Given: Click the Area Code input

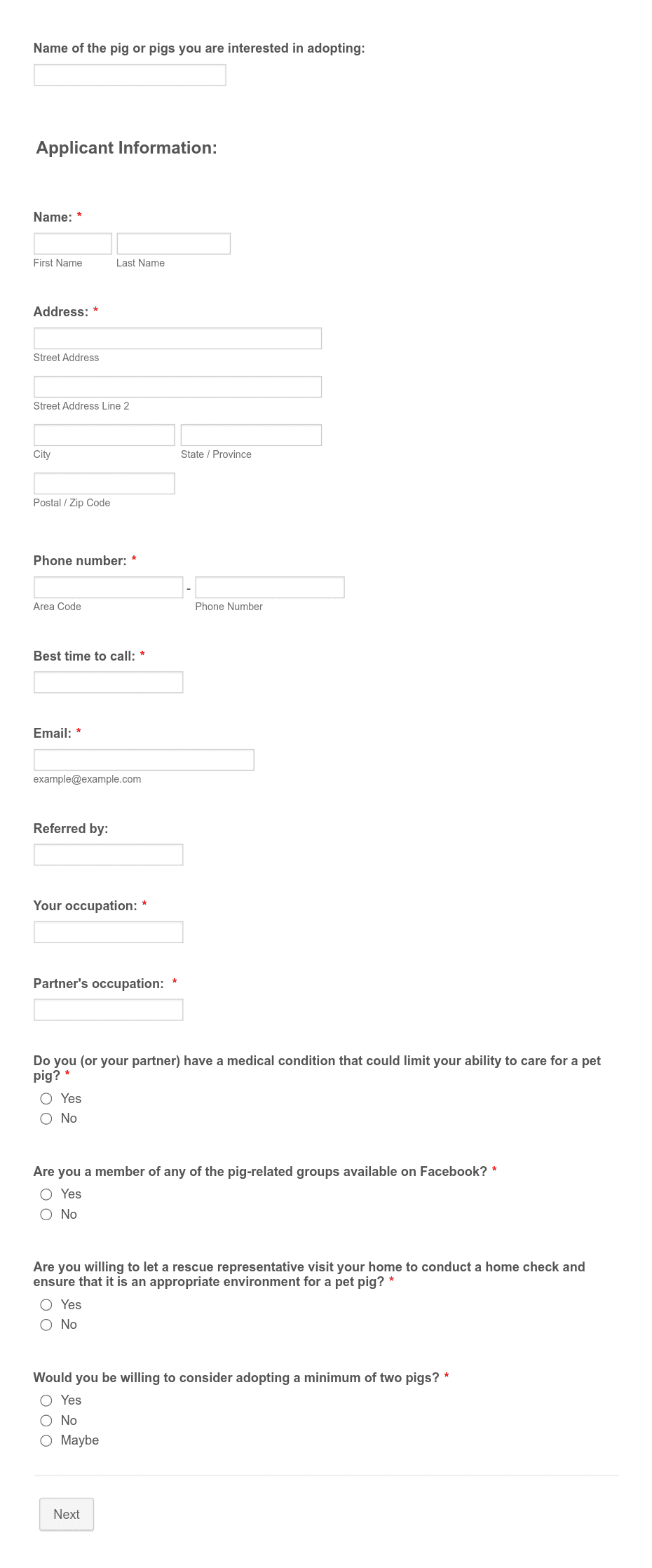Looking at the screenshot, I should point(109,587).
